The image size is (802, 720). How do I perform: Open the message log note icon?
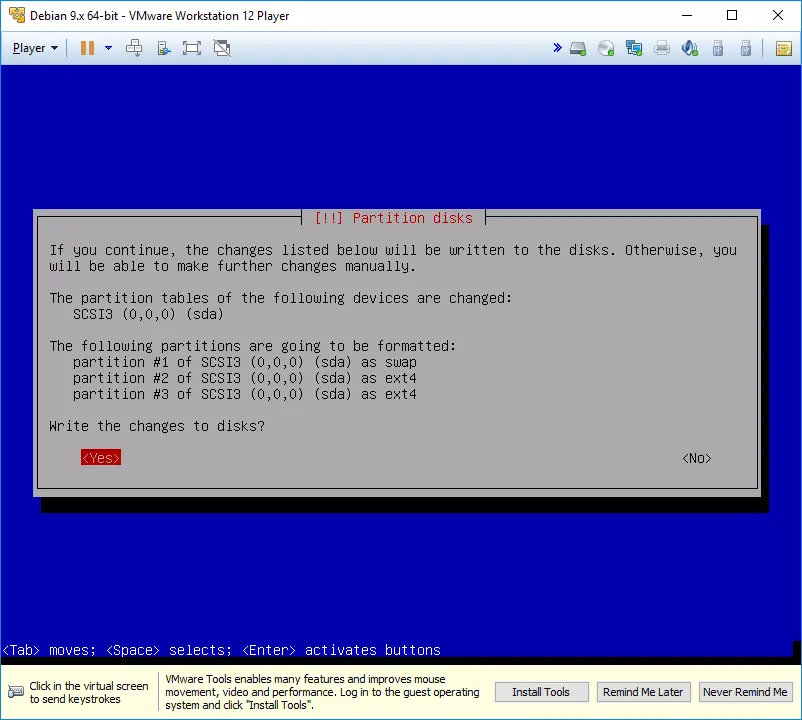pos(783,48)
